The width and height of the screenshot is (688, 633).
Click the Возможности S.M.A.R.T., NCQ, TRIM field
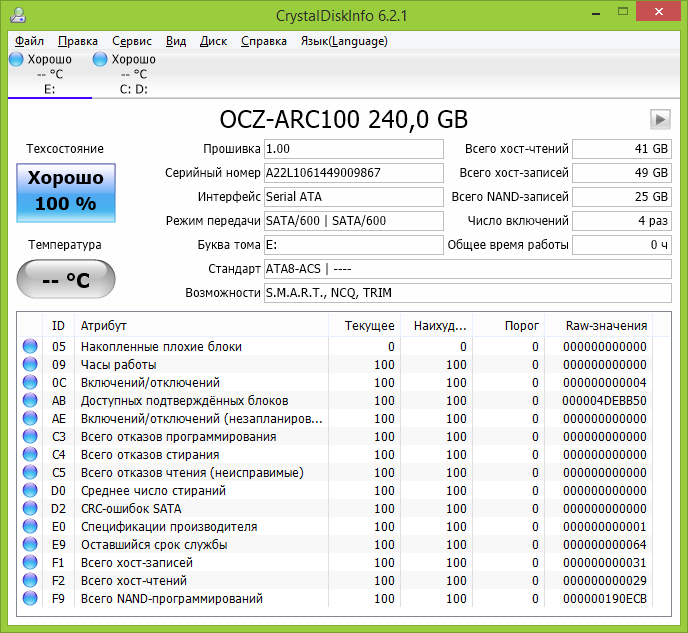468,293
